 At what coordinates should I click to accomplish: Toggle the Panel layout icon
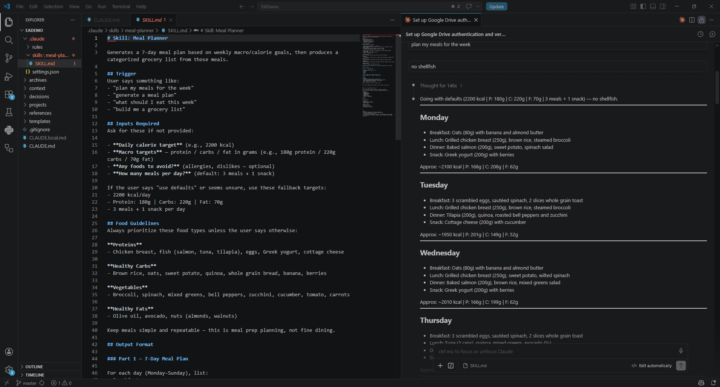coord(652,6)
